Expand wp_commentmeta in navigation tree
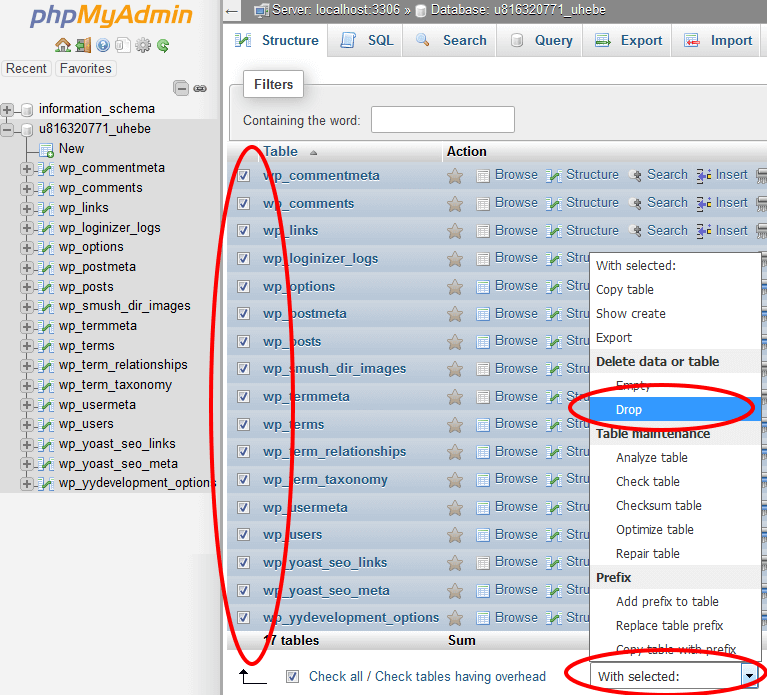 [27, 169]
